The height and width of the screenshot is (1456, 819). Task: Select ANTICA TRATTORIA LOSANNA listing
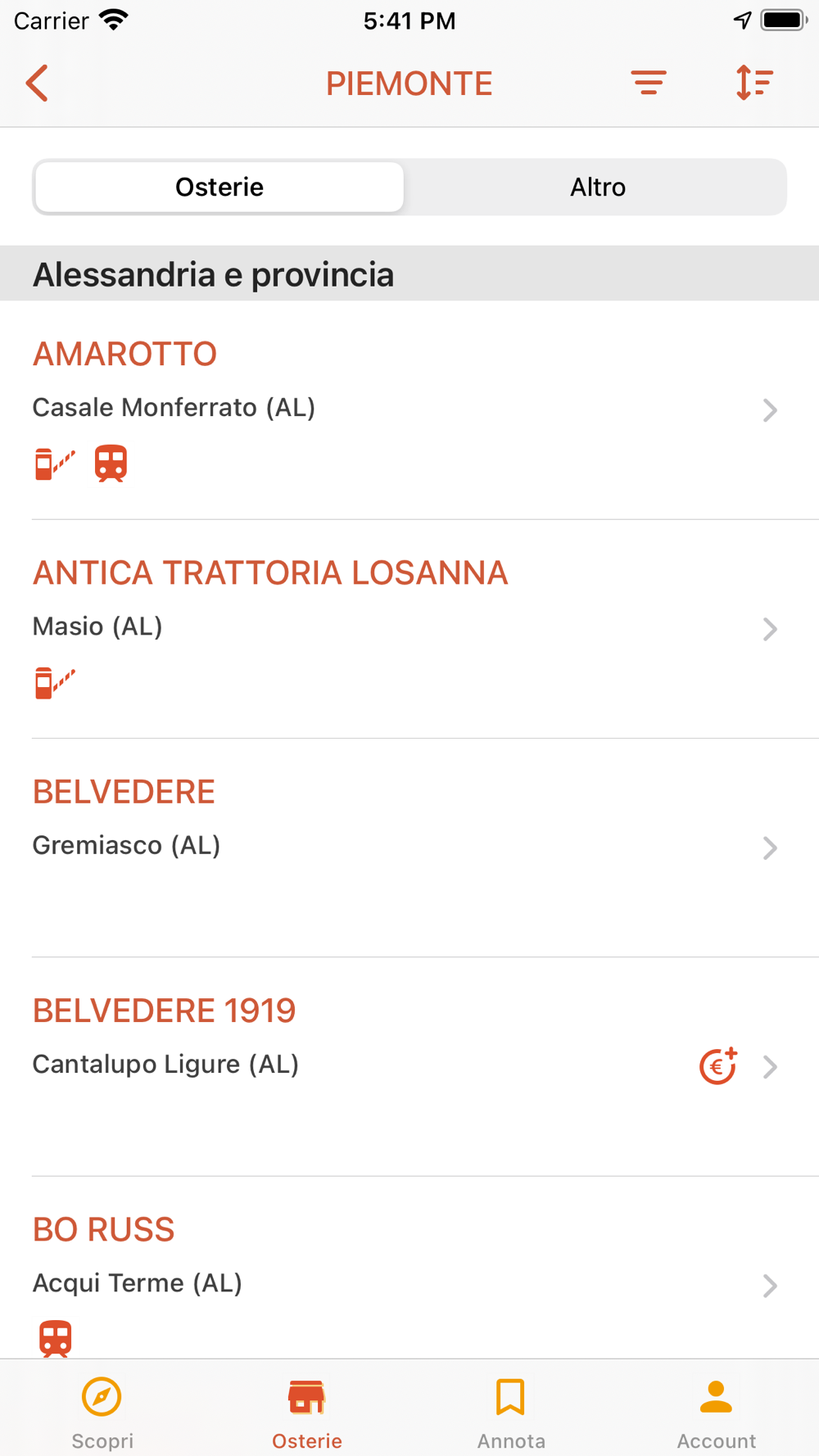tap(270, 573)
